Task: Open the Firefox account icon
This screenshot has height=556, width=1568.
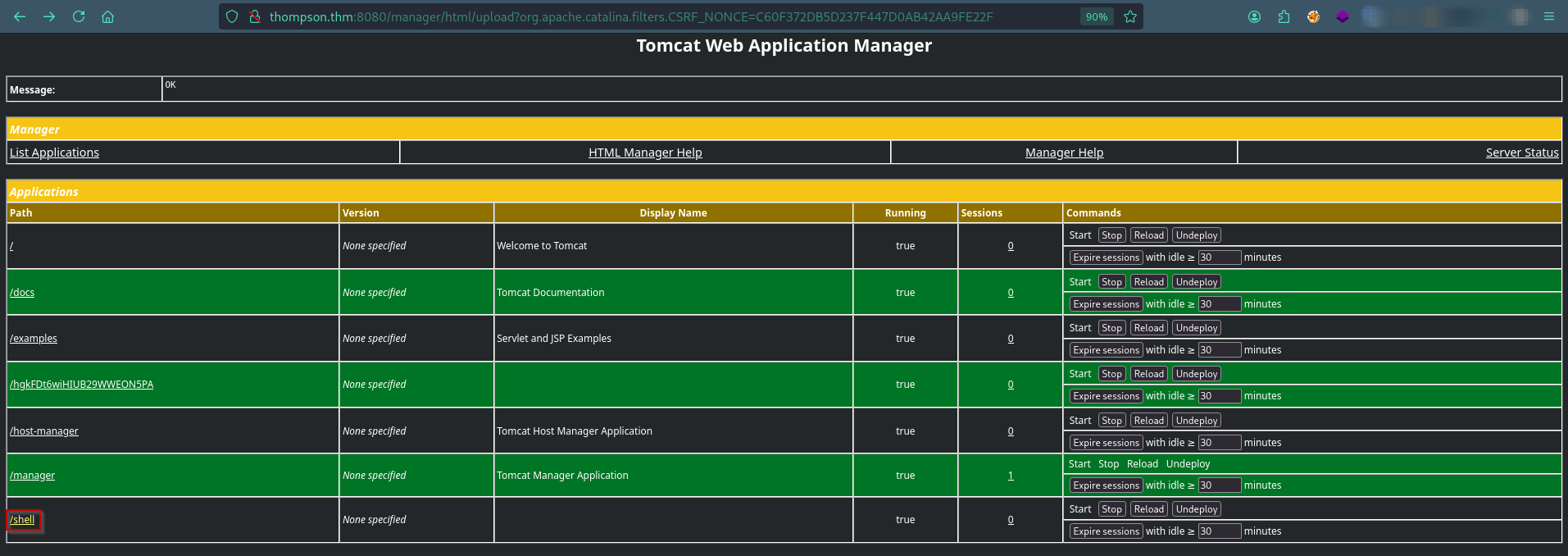Action: (x=1254, y=16)
